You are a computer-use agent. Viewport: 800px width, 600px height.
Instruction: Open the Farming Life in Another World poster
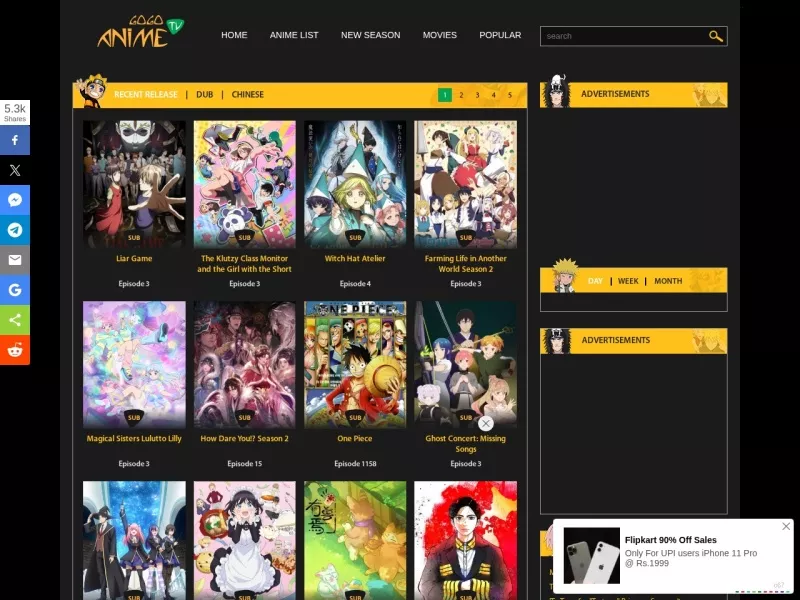pyautogui.click(x=465, y=184)
